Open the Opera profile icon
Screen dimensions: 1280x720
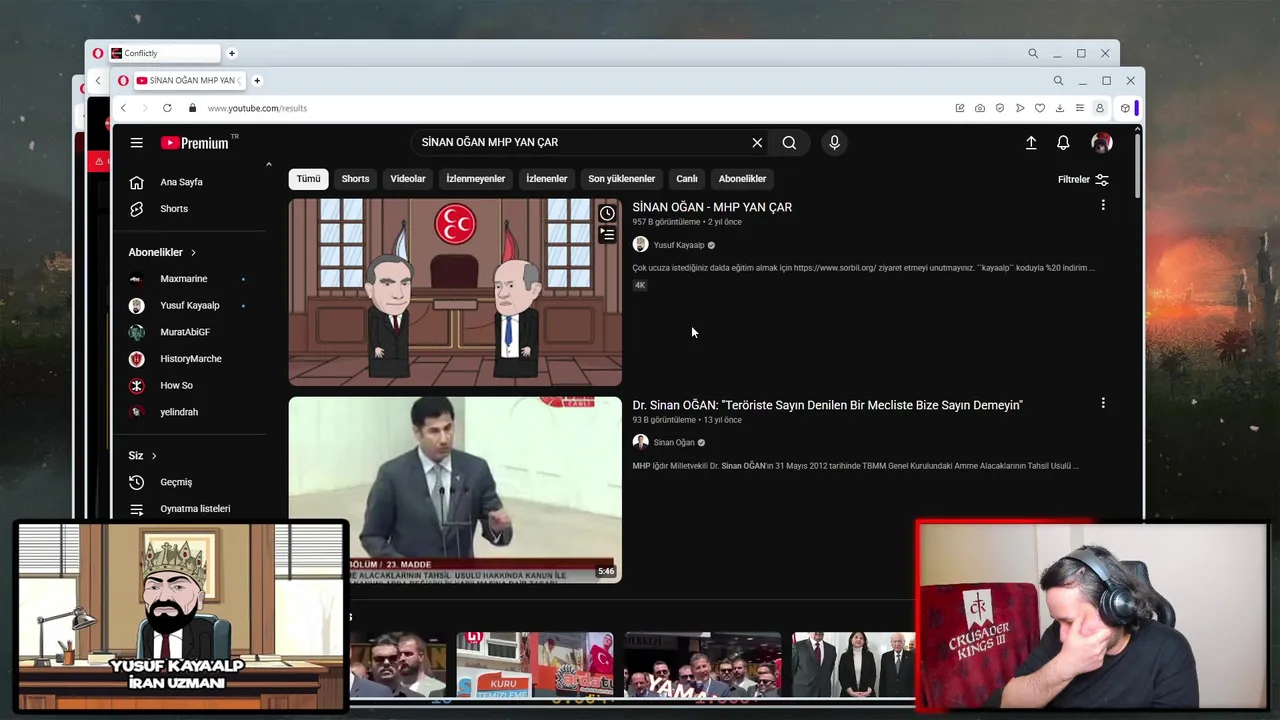point(1100,108)
